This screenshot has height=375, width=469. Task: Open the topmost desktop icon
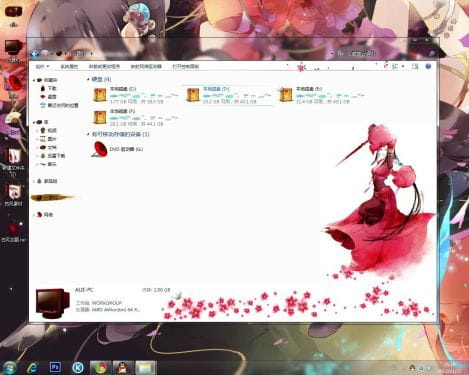click(13, 15)
